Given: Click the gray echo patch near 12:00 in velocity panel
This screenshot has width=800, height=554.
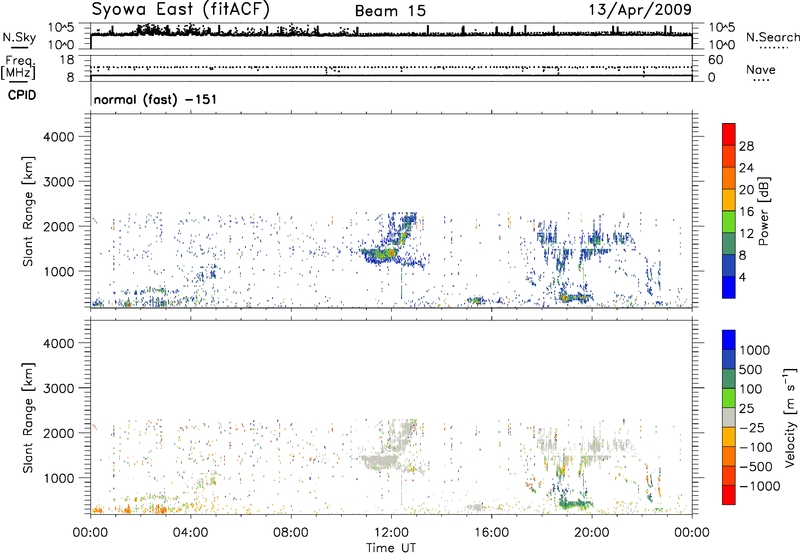Looking at the screenshot, I should pos(380,462).
